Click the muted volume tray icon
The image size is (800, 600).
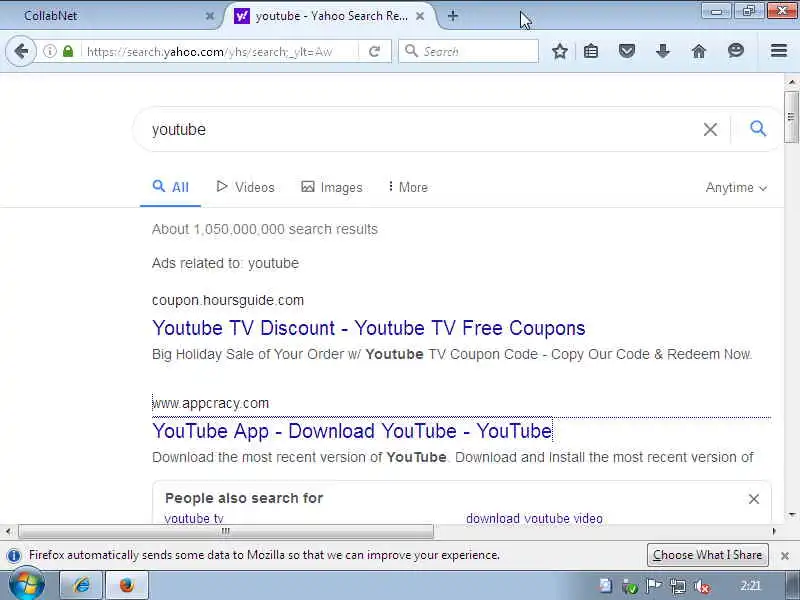click(x=703, y=587)
